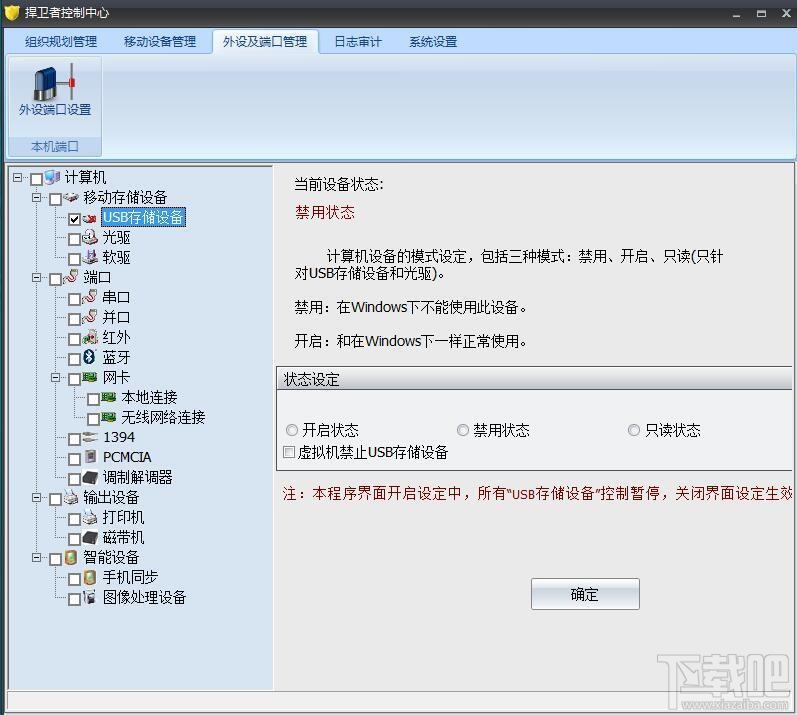This screenshot has height=715, width=797.
Task: Click the 输出设备 printer group icon
Action: (72, 497)
